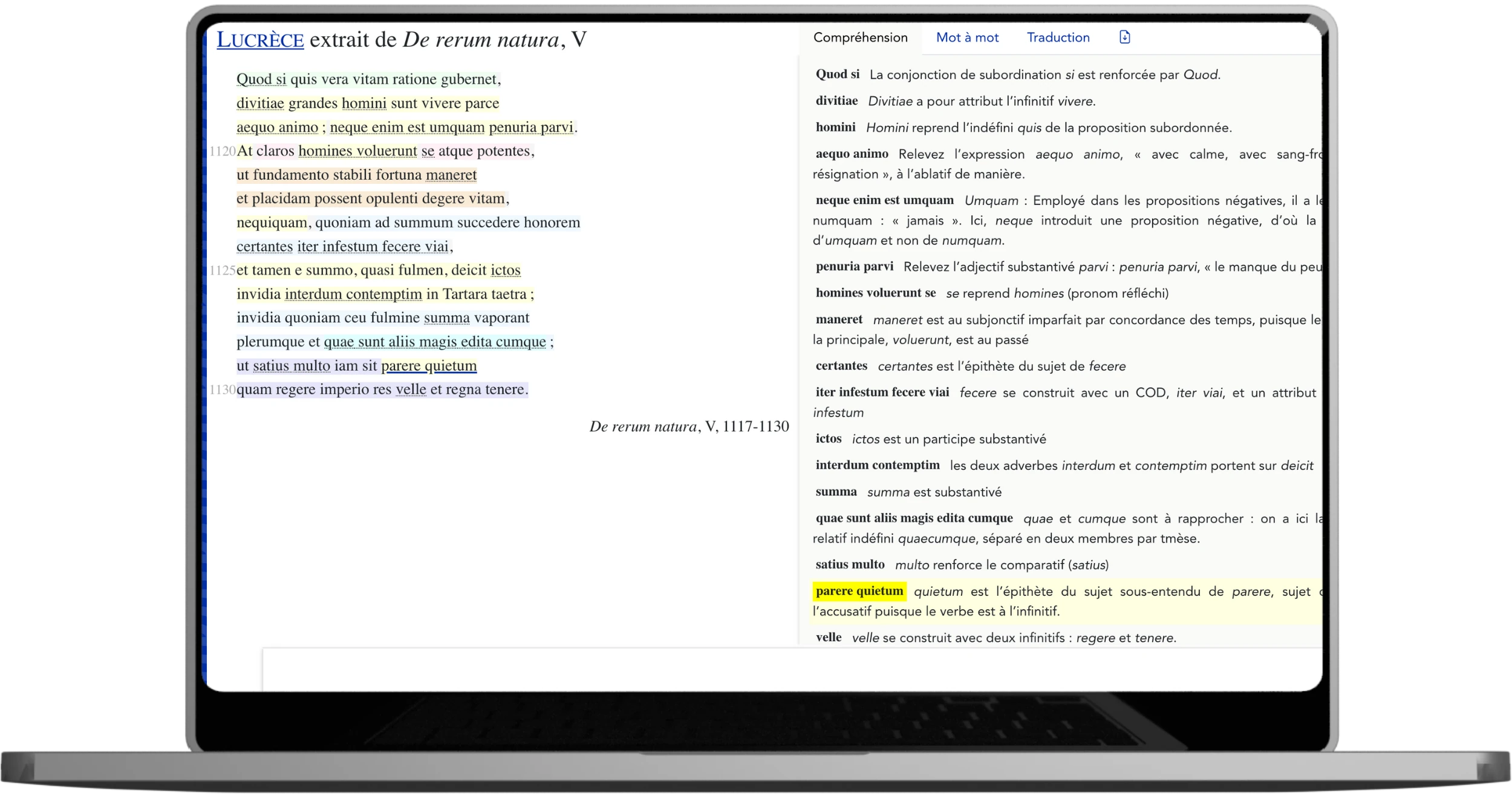Click the highlighted 'parere quietum' note heading
Screen dimensions: 1512x799
[x=859, y=591]
